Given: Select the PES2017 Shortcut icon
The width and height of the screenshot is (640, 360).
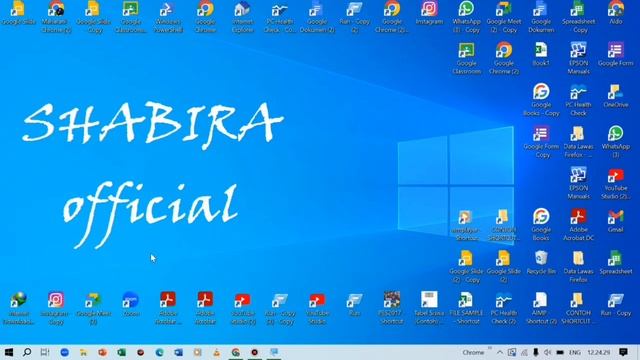Looking at the screenshot, I should click(392, 309).
